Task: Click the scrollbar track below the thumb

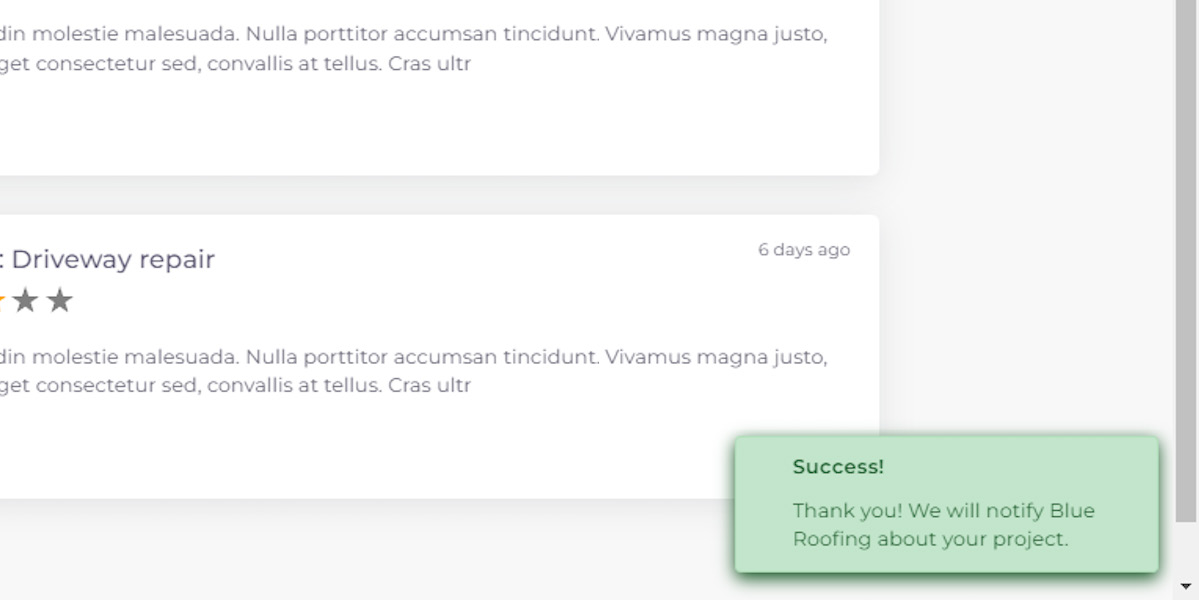Action: tap(1186, 548)
